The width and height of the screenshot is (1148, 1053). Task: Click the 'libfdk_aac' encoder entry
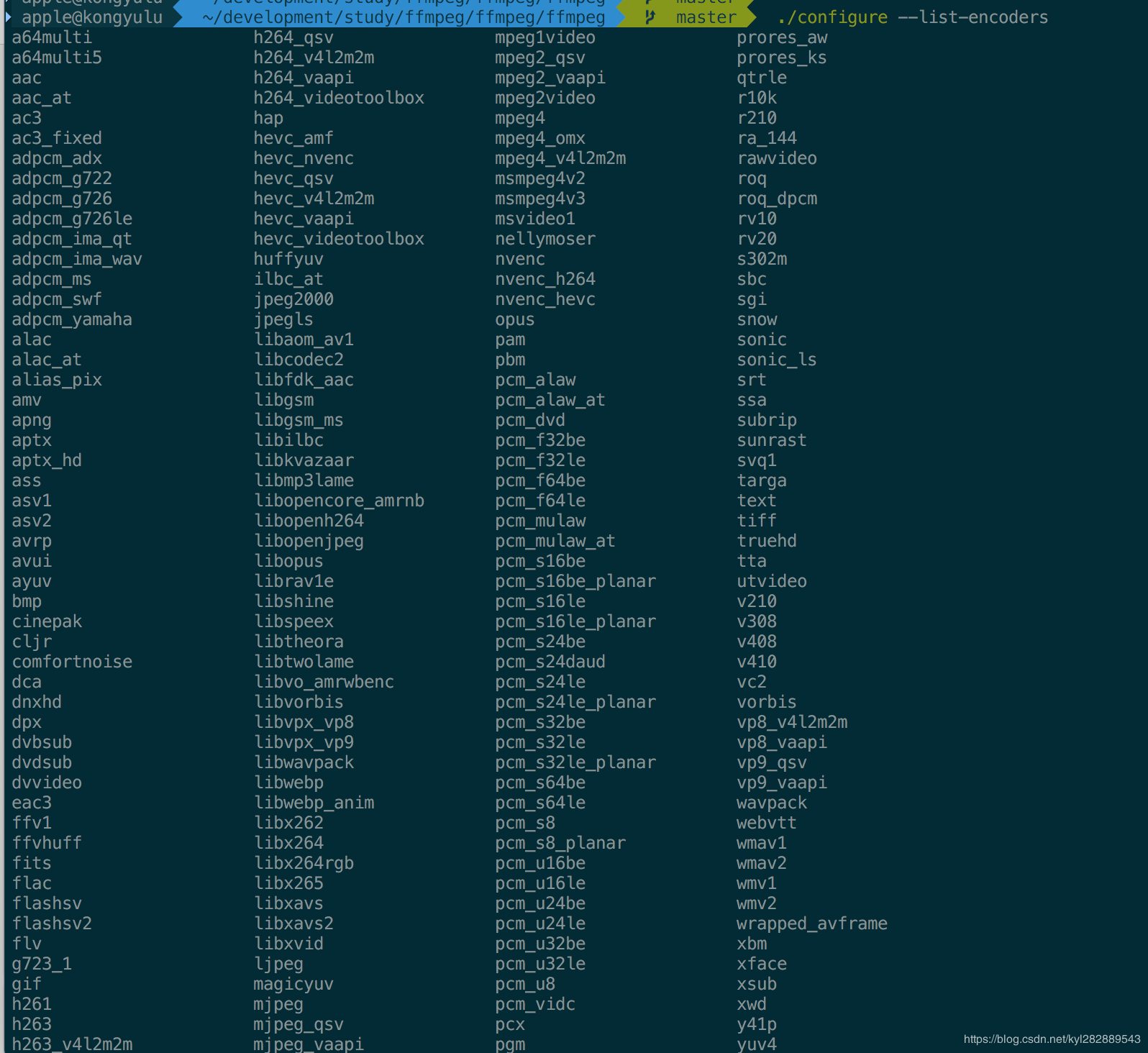coord(304,380)
